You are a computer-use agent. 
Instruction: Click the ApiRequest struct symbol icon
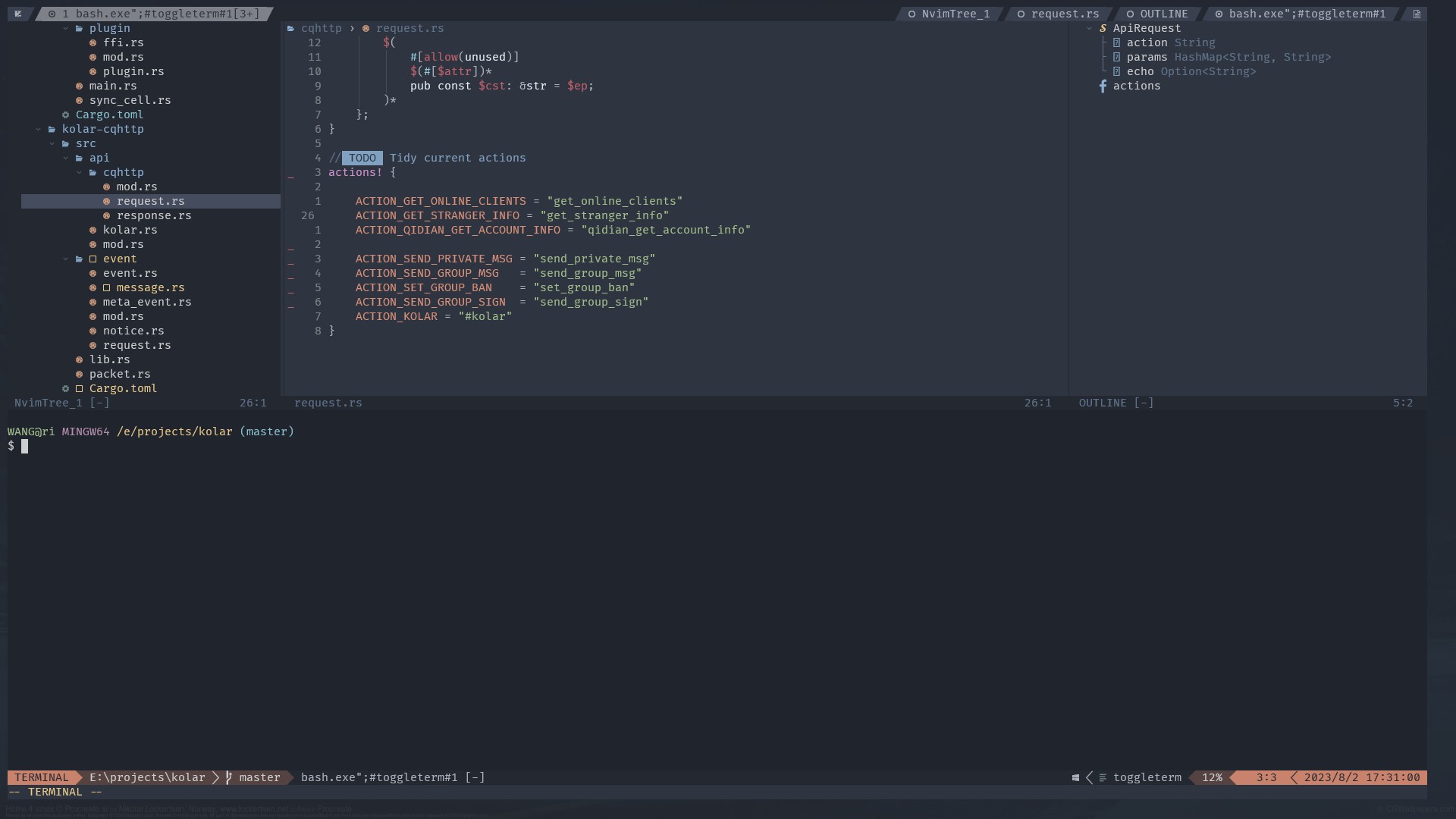point(1103,28)
